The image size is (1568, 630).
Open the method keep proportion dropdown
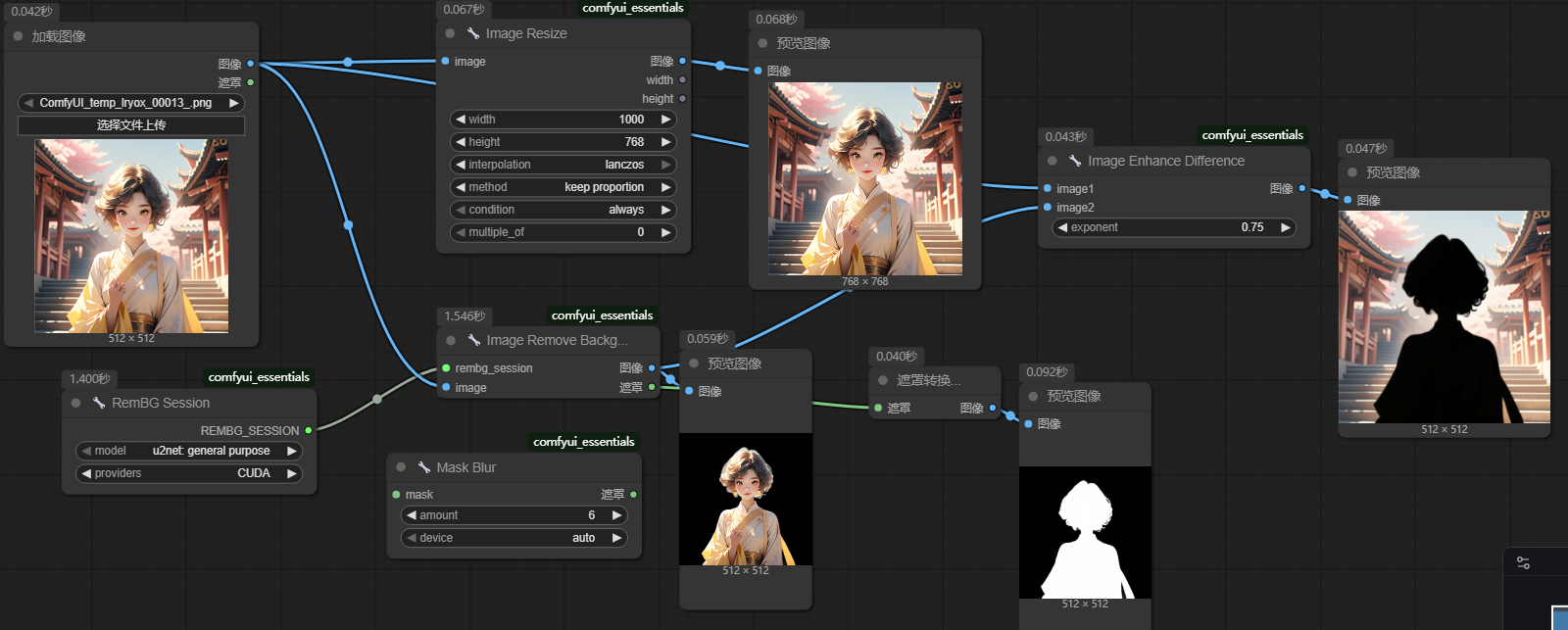coord(563,187)
